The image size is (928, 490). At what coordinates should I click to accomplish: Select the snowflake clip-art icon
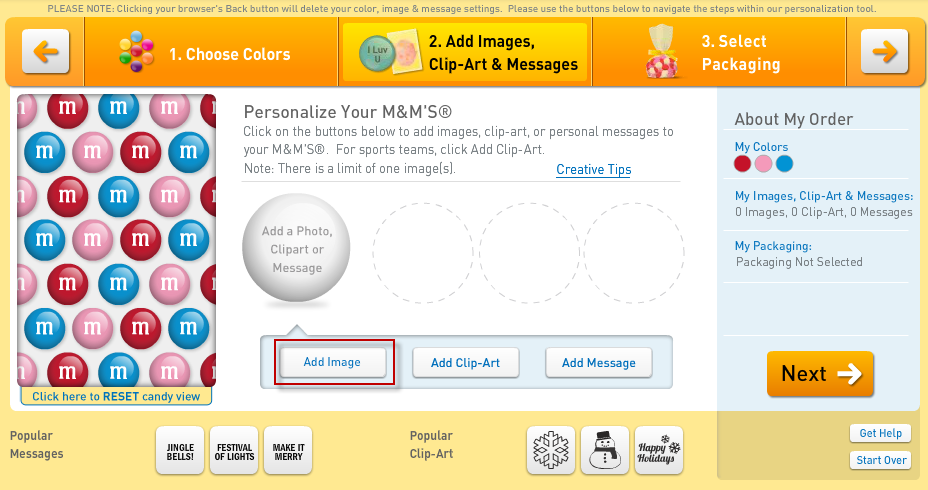pyautogui.click(x=551, y=450)
